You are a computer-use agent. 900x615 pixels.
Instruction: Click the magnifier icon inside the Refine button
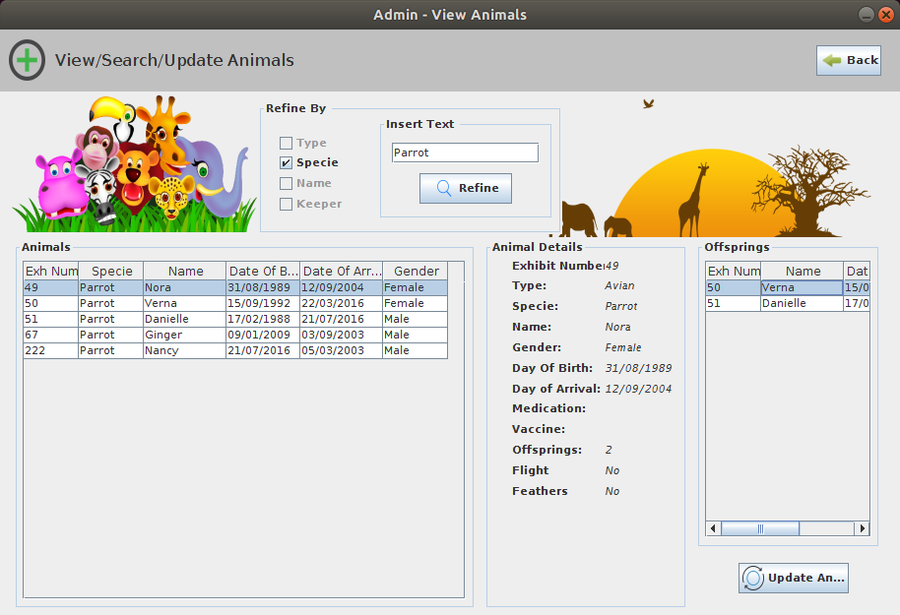coord(445,188)
